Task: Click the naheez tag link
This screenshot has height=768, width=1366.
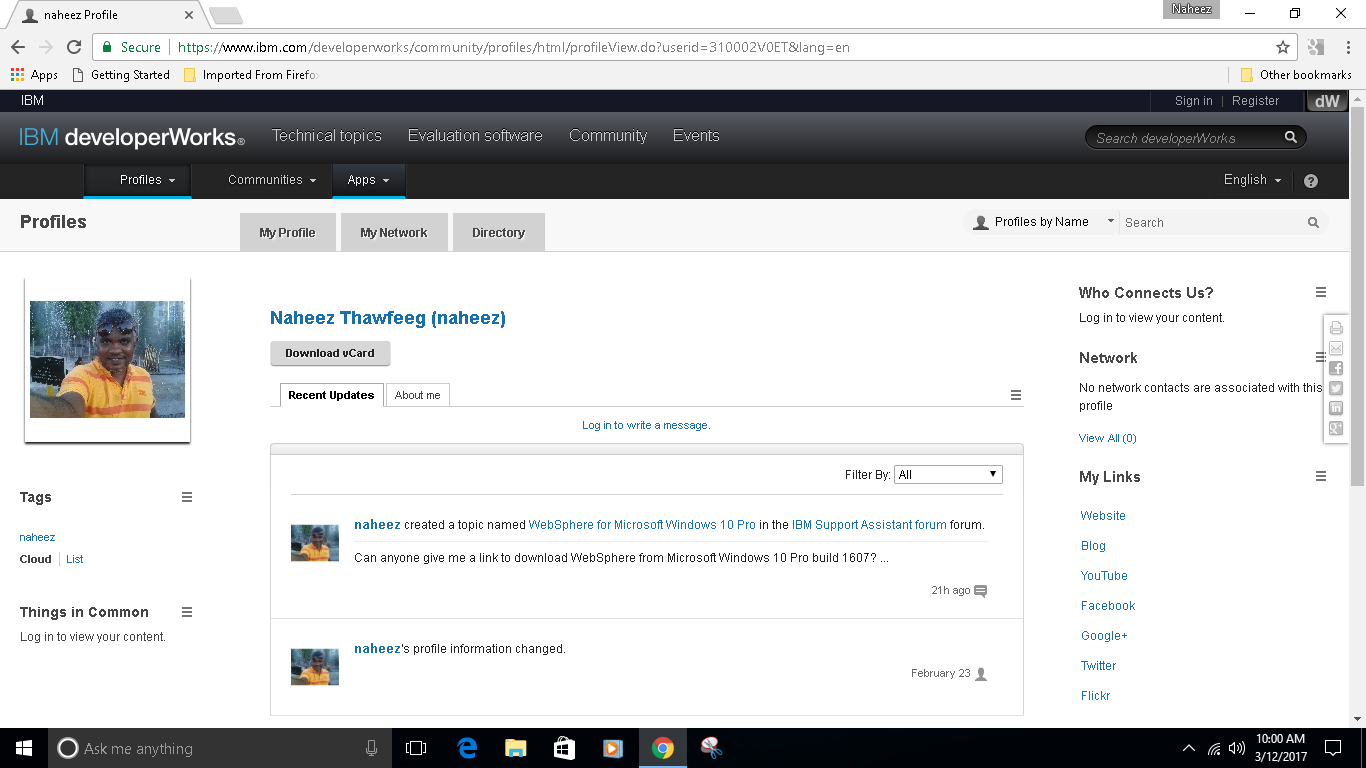Action: (x=38, y=537)
